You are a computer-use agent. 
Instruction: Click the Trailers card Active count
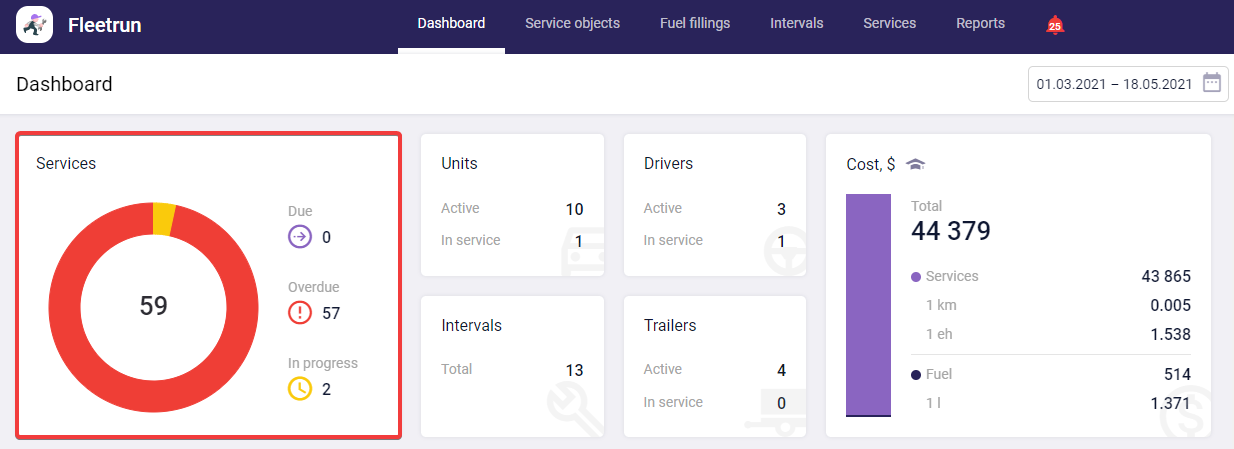click(781, 370)
